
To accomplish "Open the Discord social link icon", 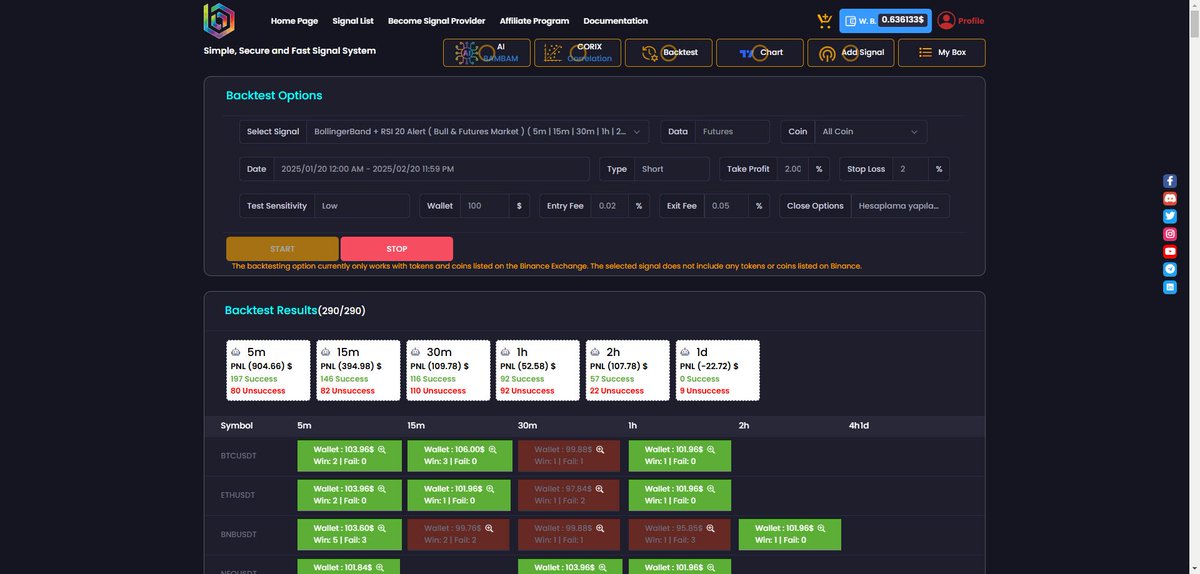I will (1170, 198).
